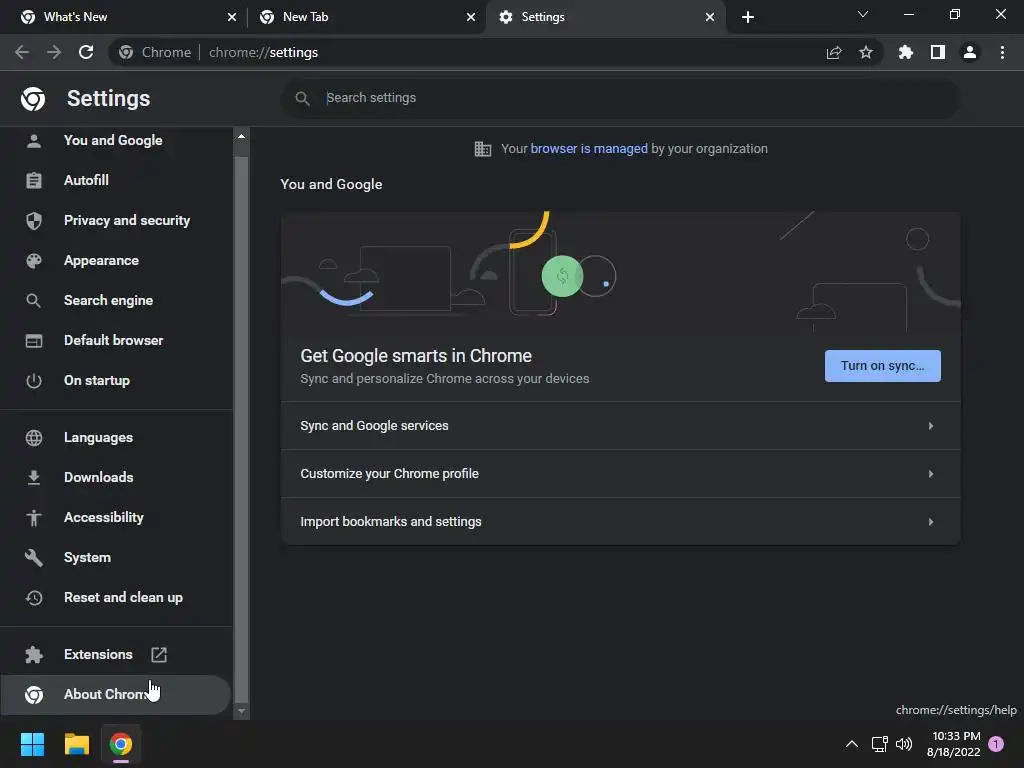
Task: Click the About Chrome logo icon
Action: click(x=34, y=695)
